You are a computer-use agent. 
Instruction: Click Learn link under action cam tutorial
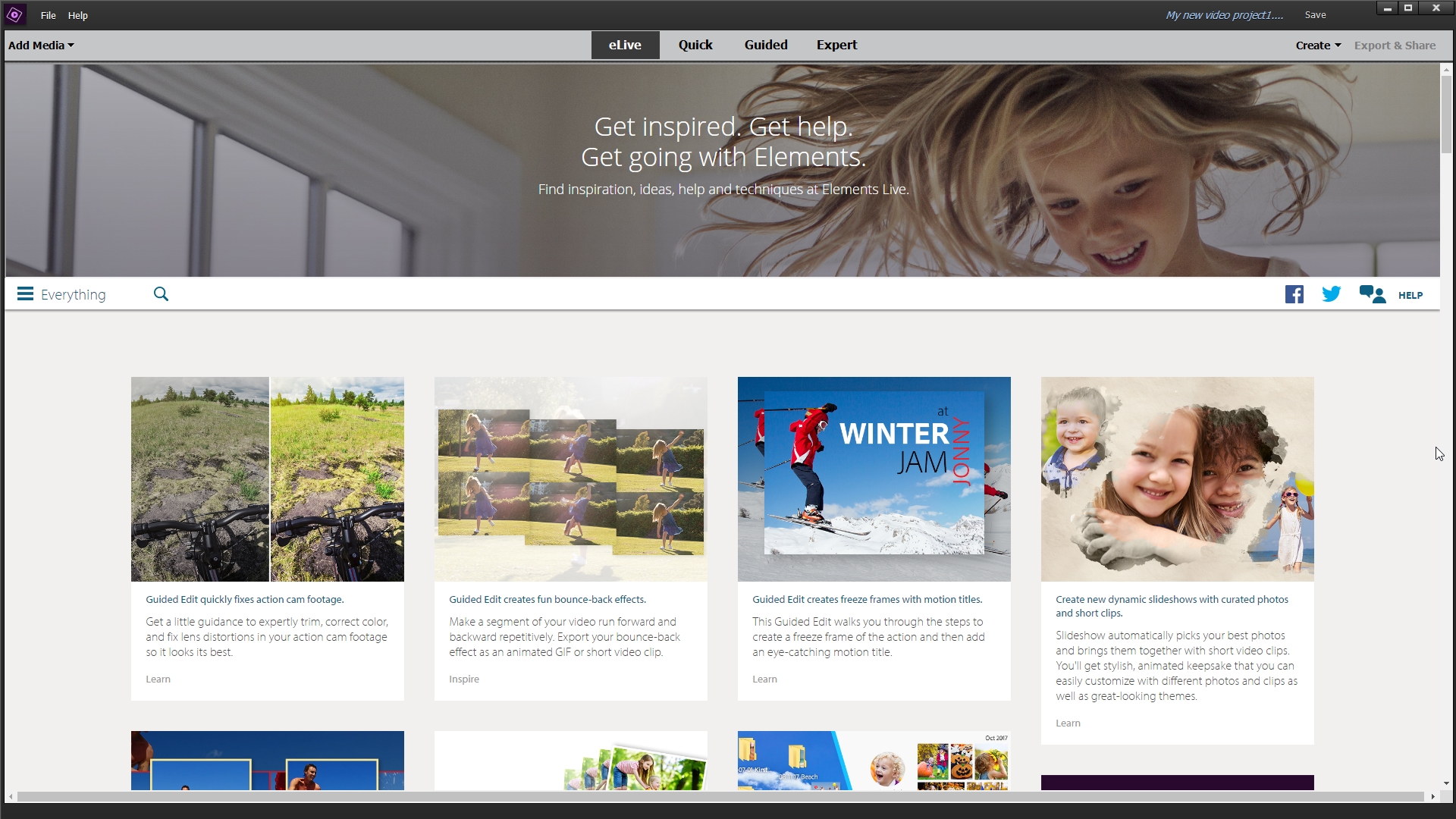pyautogui.click(x=157, y=679)
